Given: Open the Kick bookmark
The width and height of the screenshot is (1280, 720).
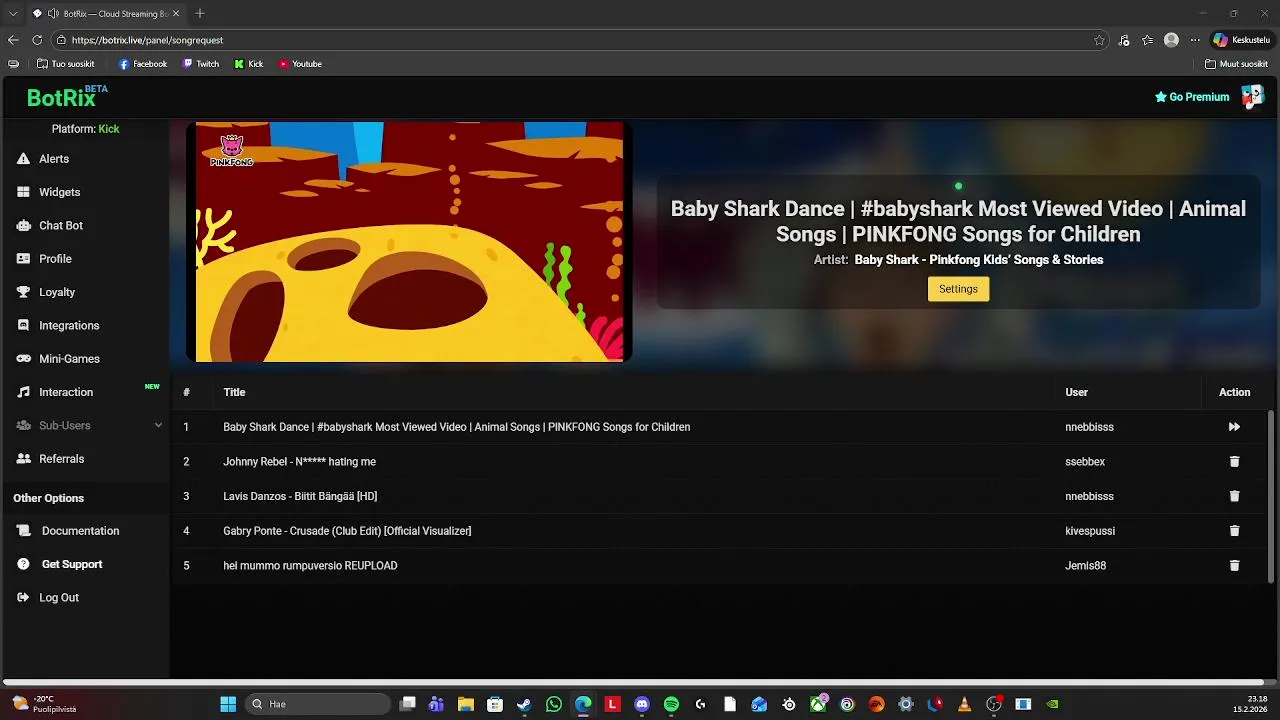Looking at the screenshot, I should pos(249,64).
